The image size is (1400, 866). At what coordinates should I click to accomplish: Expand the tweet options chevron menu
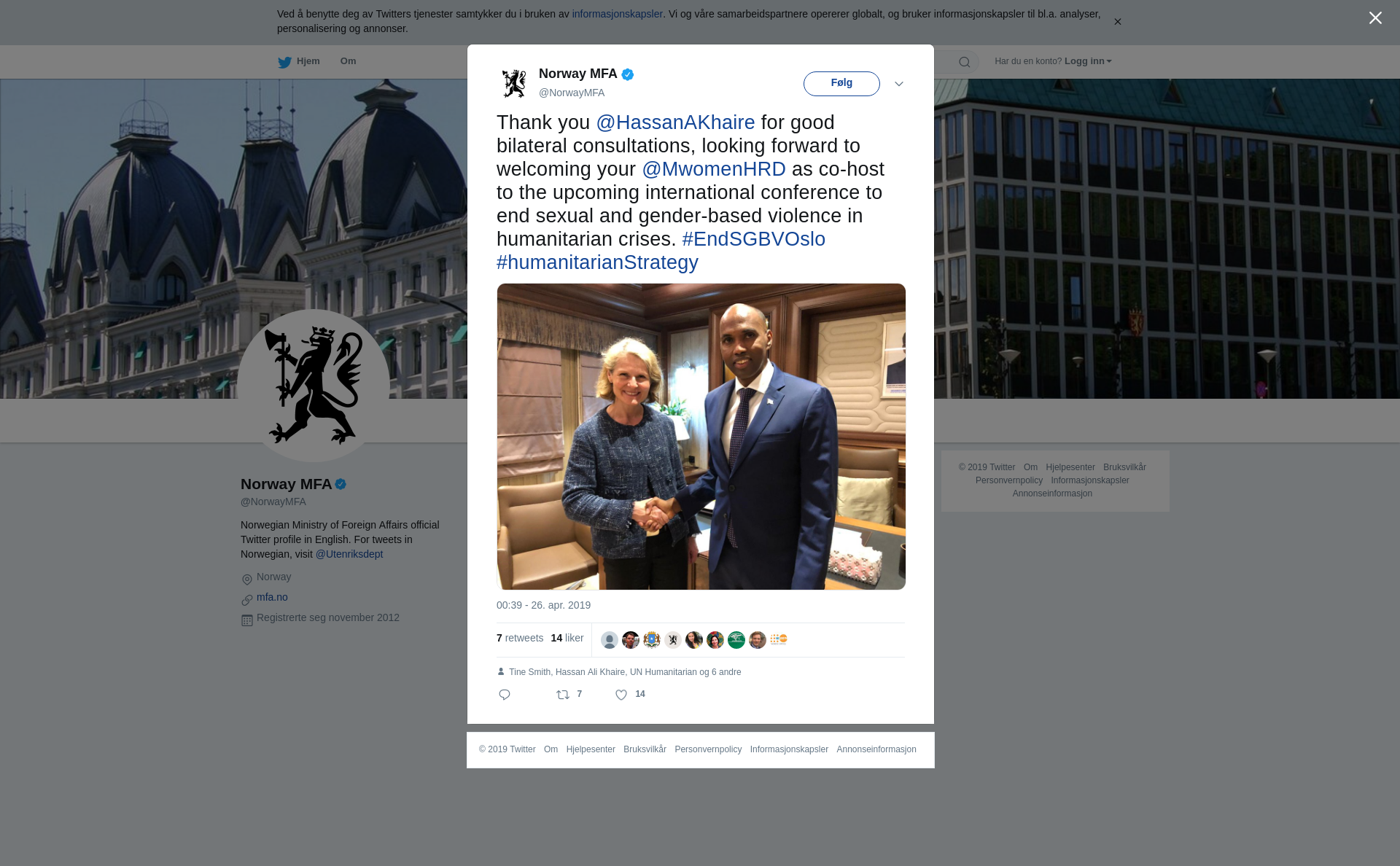899,84
